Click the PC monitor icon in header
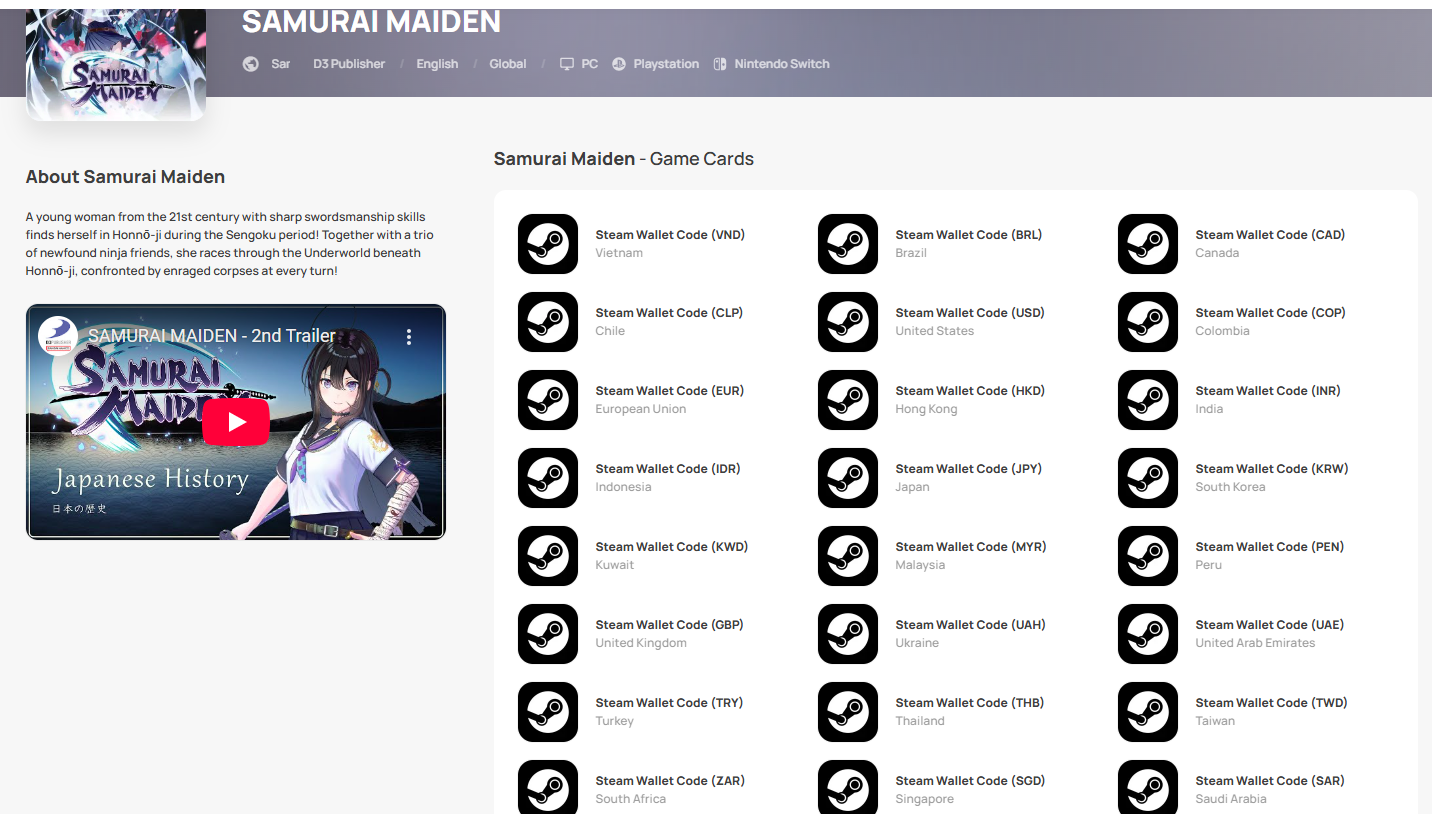 pos(567,64)
